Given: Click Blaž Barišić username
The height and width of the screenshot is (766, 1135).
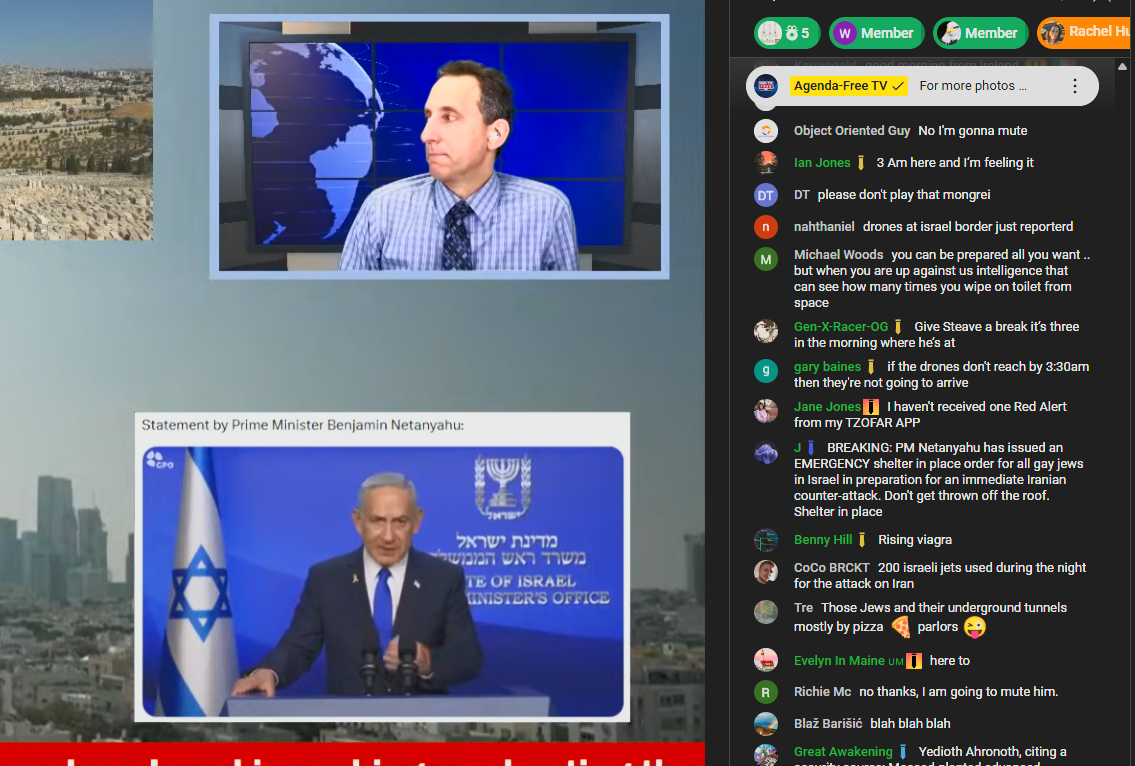Looking at the screenshot, I should pyautogui.click(x=827, y=723).
